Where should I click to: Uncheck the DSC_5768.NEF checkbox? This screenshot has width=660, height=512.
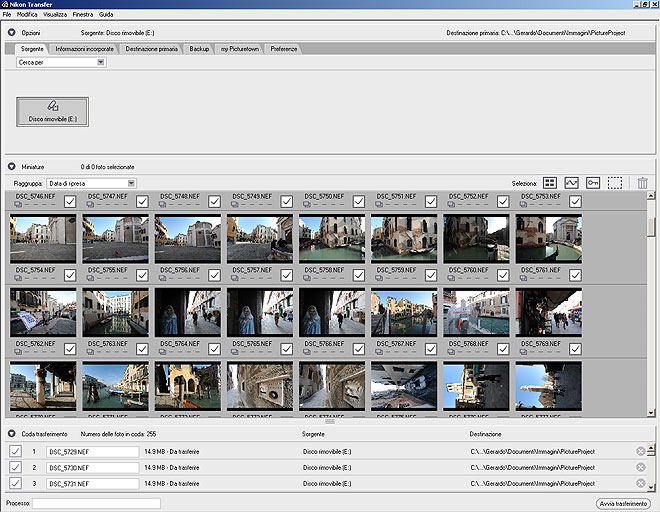tap(503, 349)
